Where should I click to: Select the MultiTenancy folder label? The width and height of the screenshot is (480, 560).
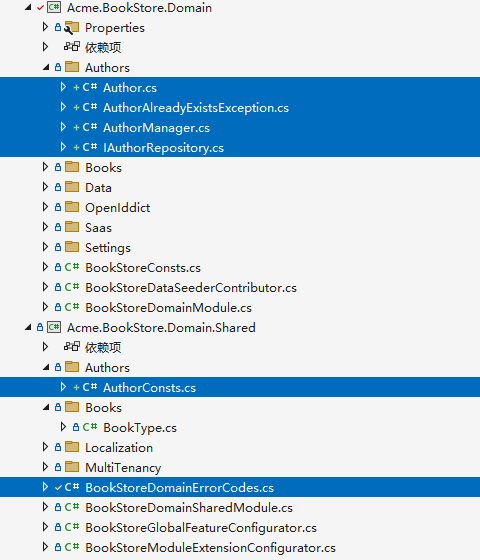pos(123,468)
